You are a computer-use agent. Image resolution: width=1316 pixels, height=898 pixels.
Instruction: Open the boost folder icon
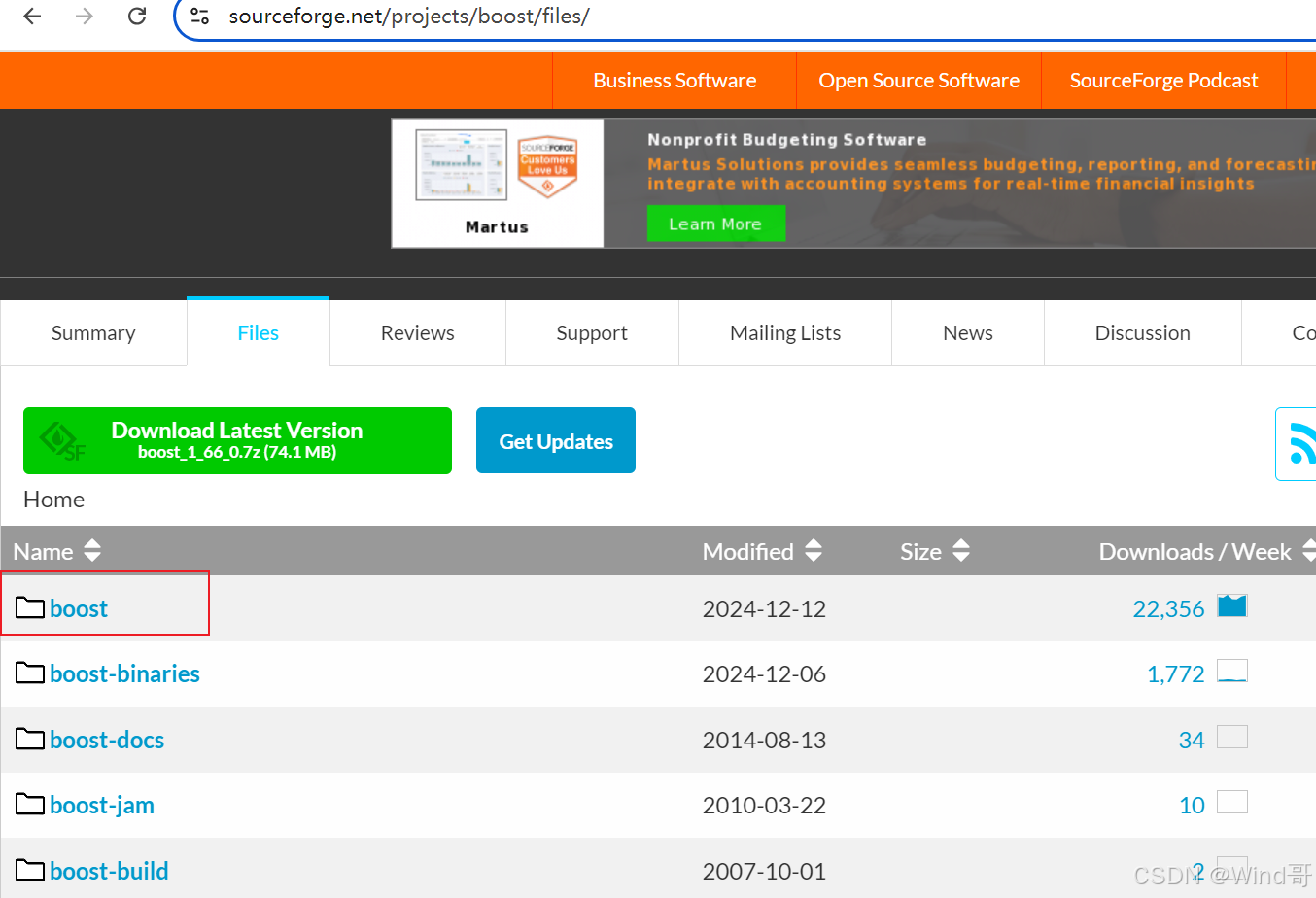[29, 607]
